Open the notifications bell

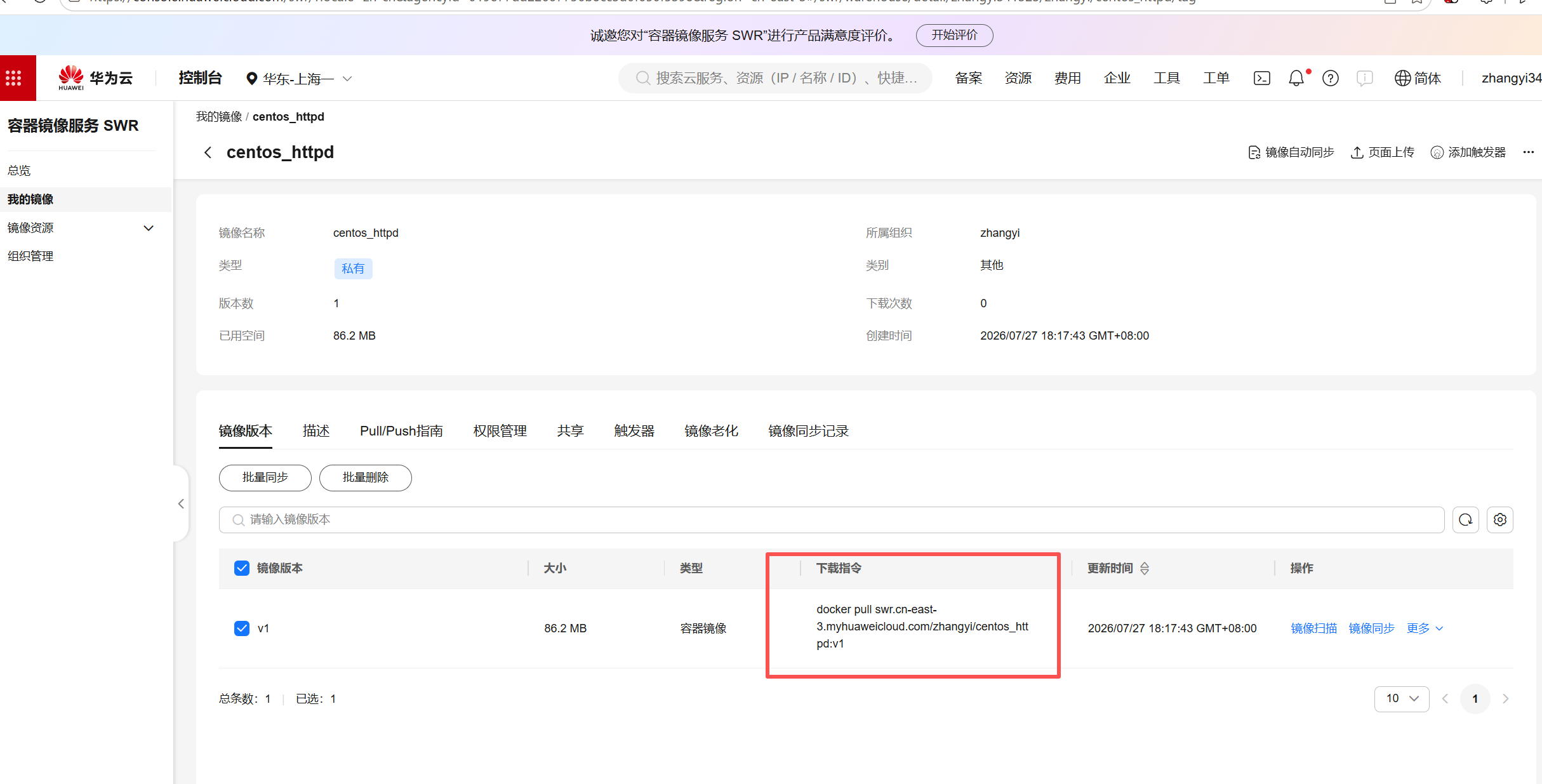pos(1296,78)
